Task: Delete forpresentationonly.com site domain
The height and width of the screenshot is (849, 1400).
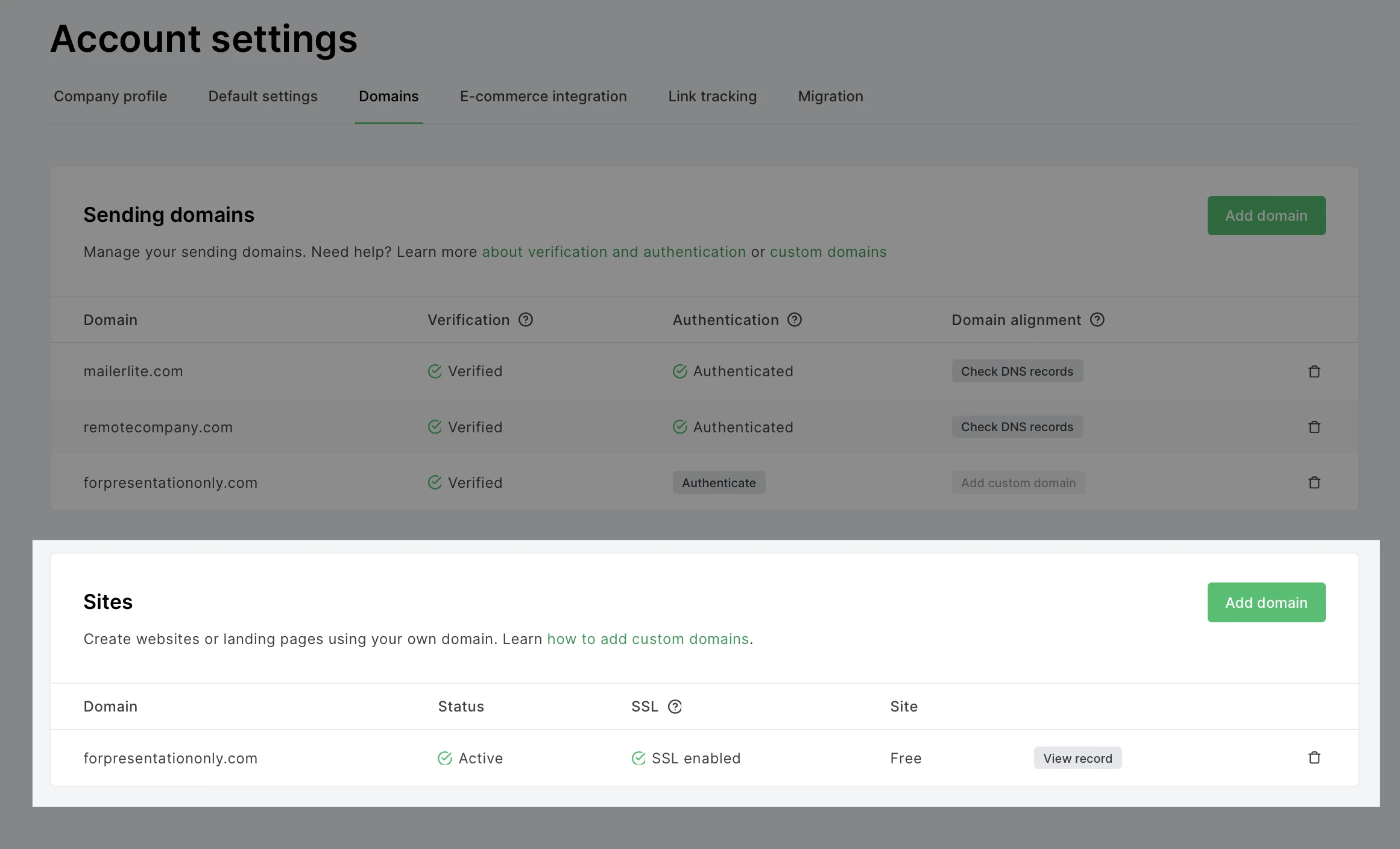Action: point(1314,758)
